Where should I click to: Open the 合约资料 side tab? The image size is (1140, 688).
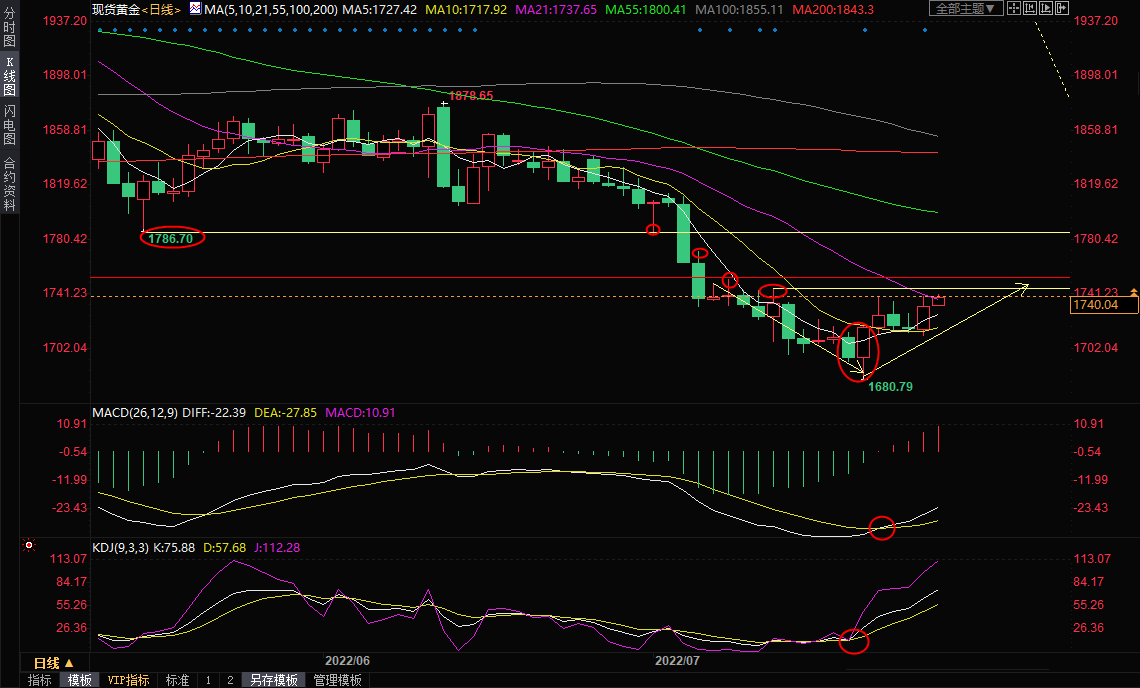pos(9,184)
